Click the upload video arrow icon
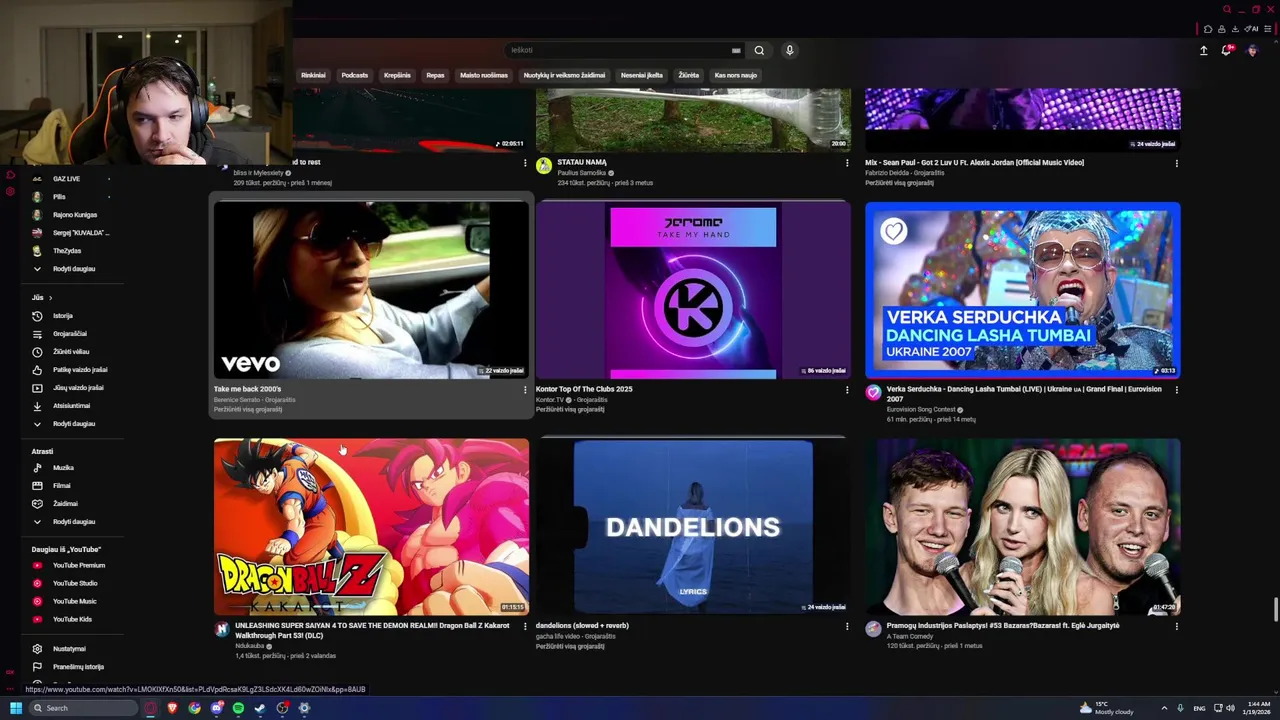Image resolution: width=1280 pixels, height=720 pixels. pos(1204,50)
